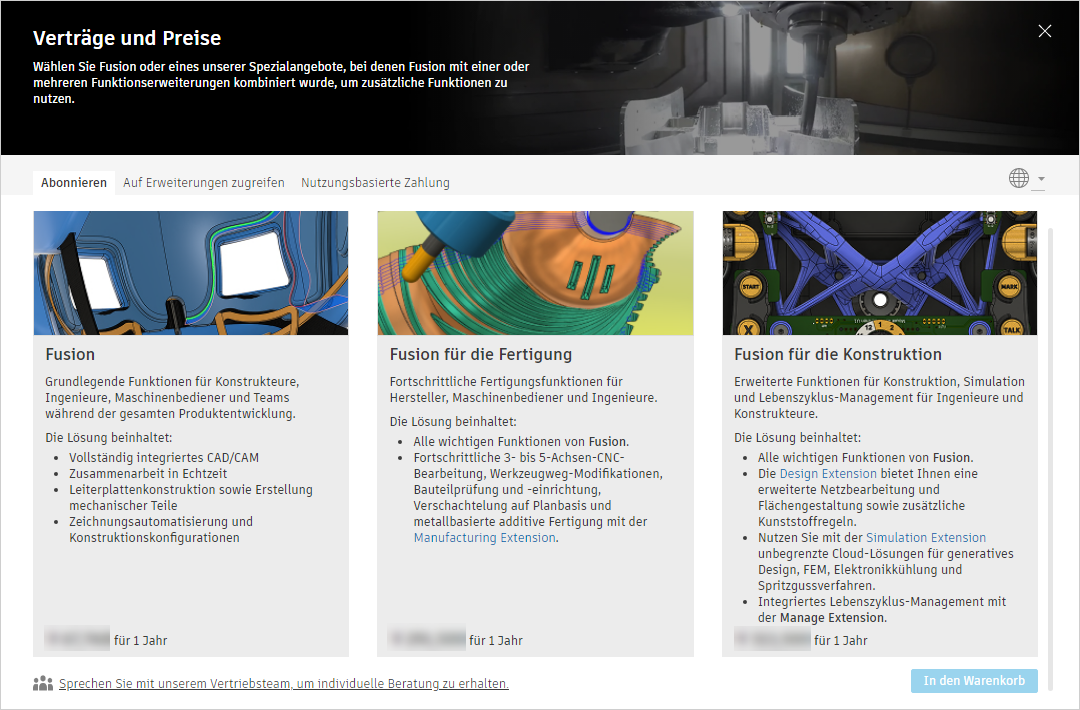Click 'für 1 Jahr' under Fusion für die Konstruktion
Viewport: 1080px width, 710px height.
pos(840,640)
